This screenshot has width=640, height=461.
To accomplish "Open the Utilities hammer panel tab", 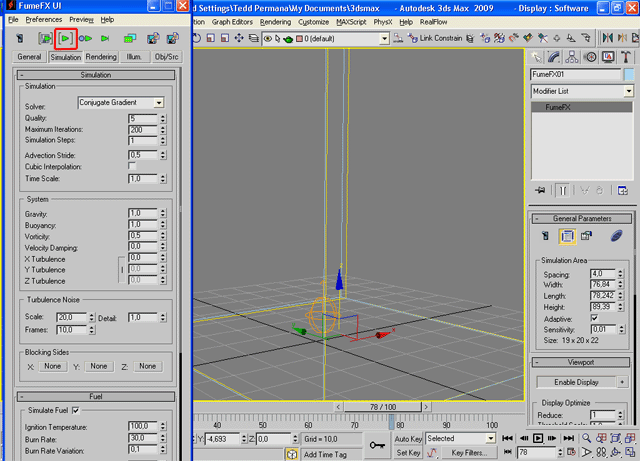I will 625,57.
